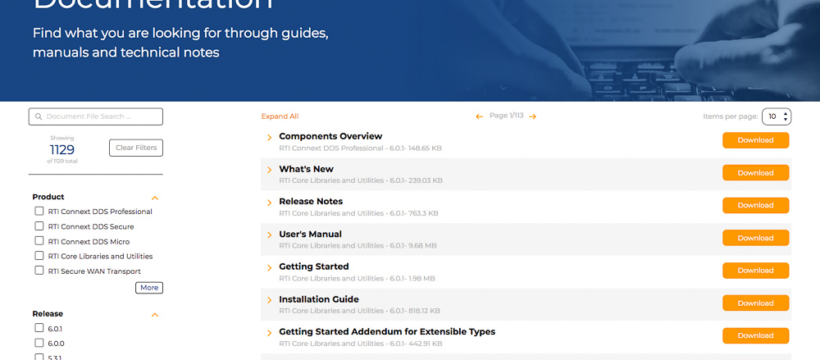Download Getting Started document
Viewport: 820px width, 360px height.
pyautogui.click(x=756, y=271)
